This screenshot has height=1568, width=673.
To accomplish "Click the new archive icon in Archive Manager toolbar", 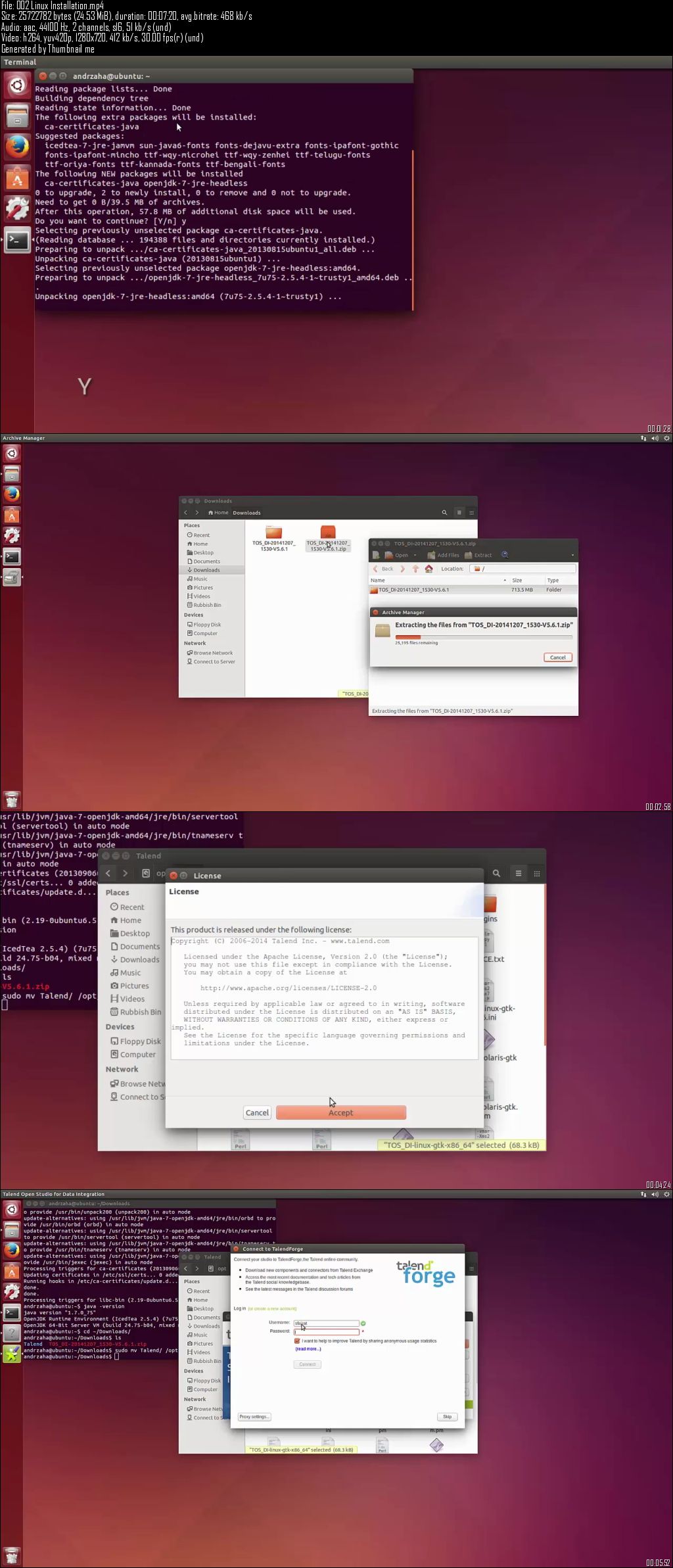I will coord(376,555).
